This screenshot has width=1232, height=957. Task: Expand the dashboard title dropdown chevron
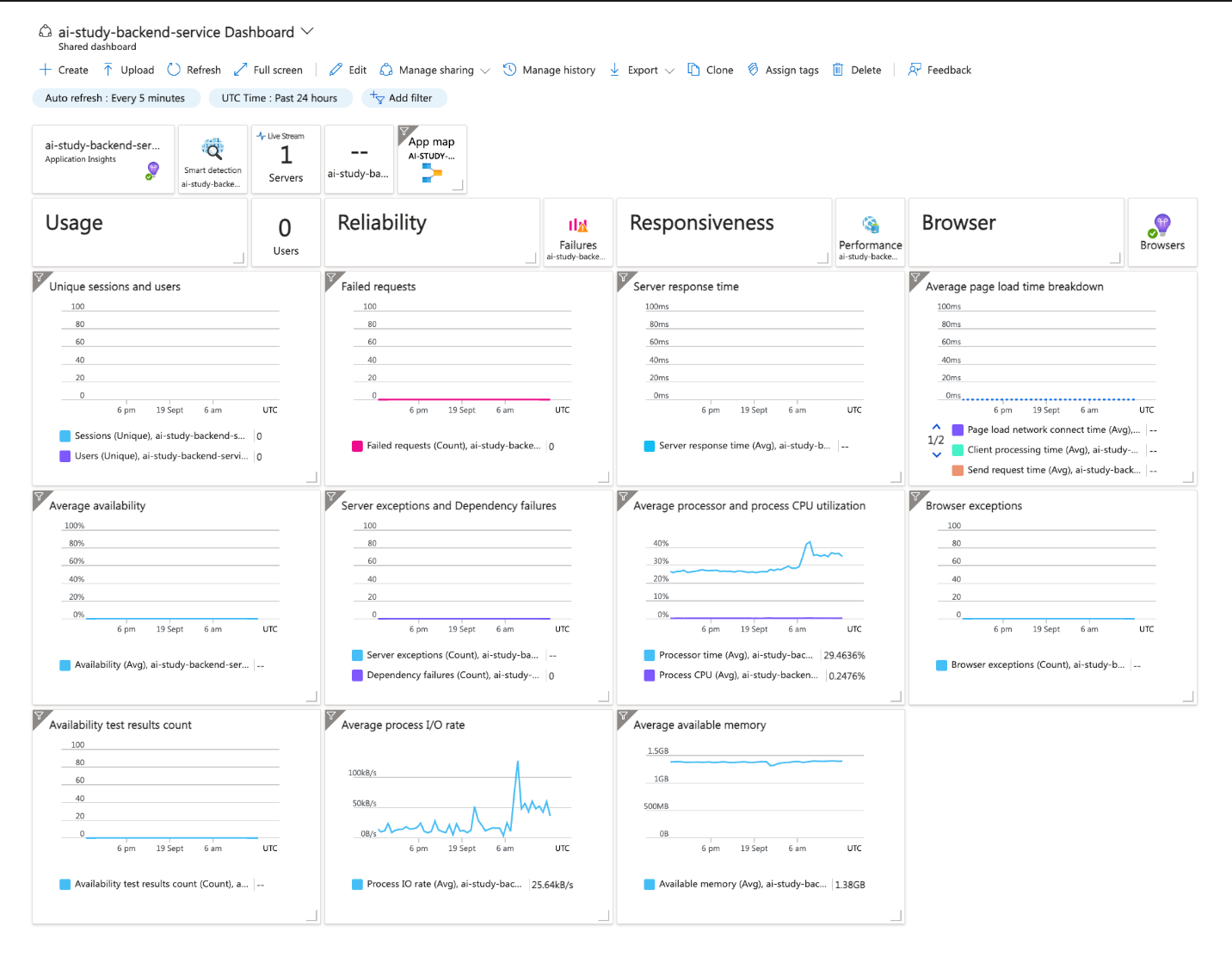307,31
